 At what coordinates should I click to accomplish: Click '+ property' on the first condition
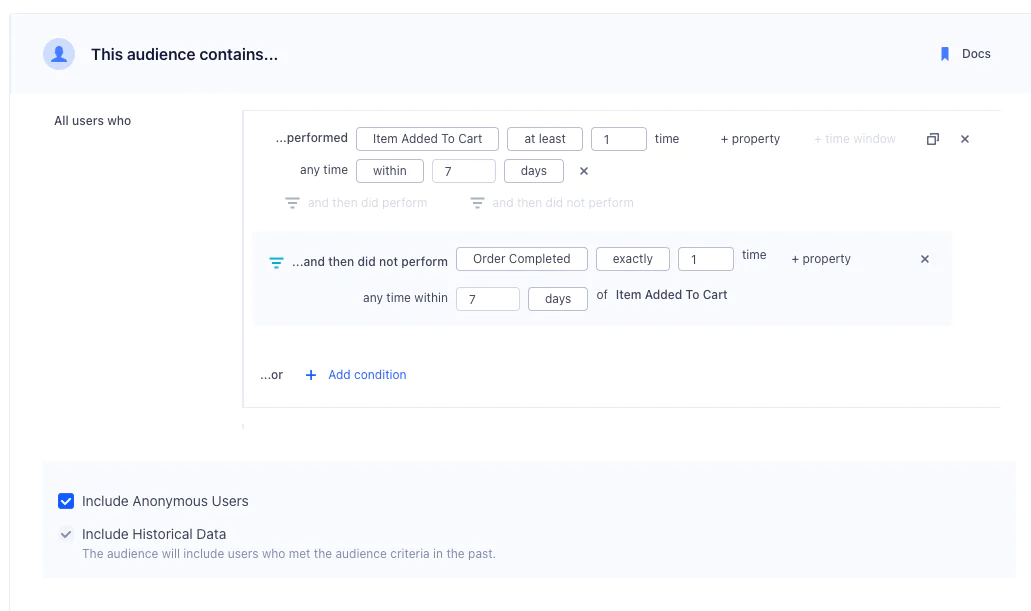749,139
